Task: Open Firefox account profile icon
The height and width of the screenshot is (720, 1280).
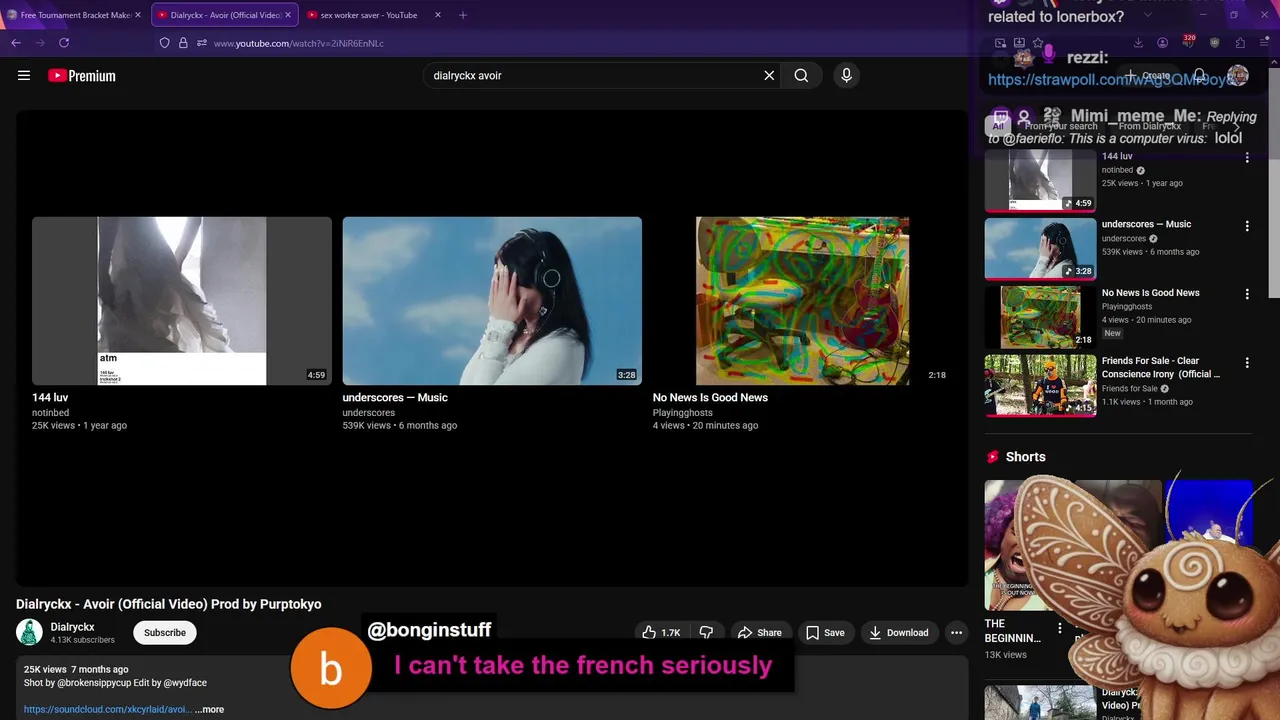Action: pyautogui.click(x=1162, y=43)
